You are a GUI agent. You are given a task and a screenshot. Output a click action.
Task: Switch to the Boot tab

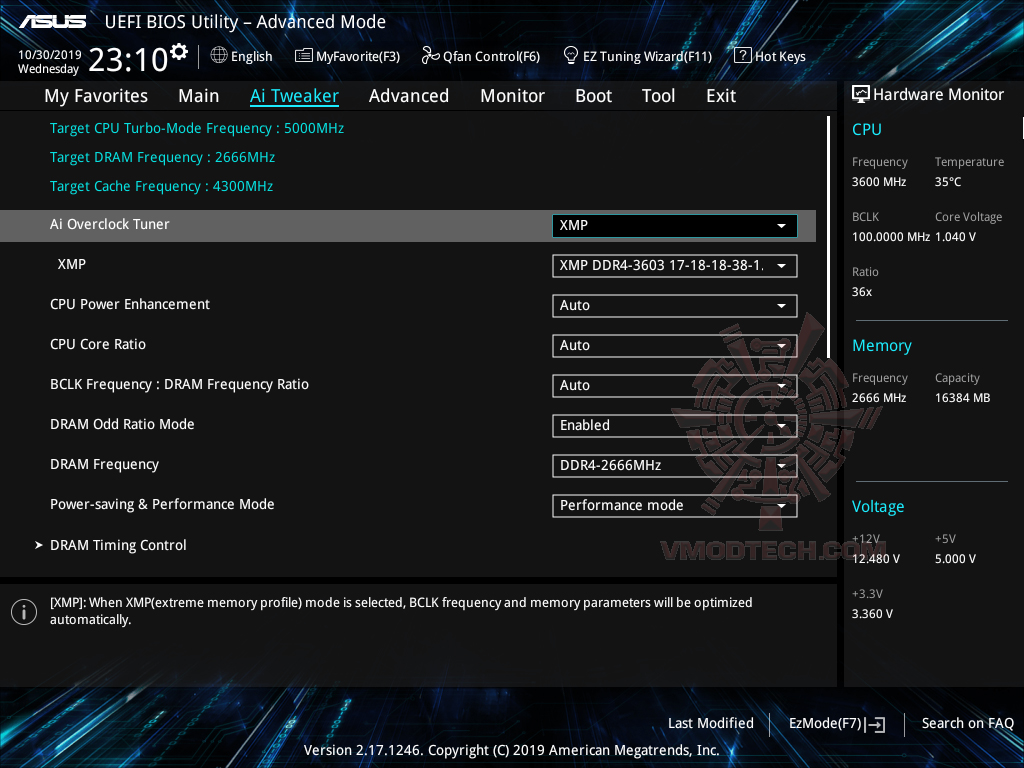pyautogui.click(x=593, y=96)
